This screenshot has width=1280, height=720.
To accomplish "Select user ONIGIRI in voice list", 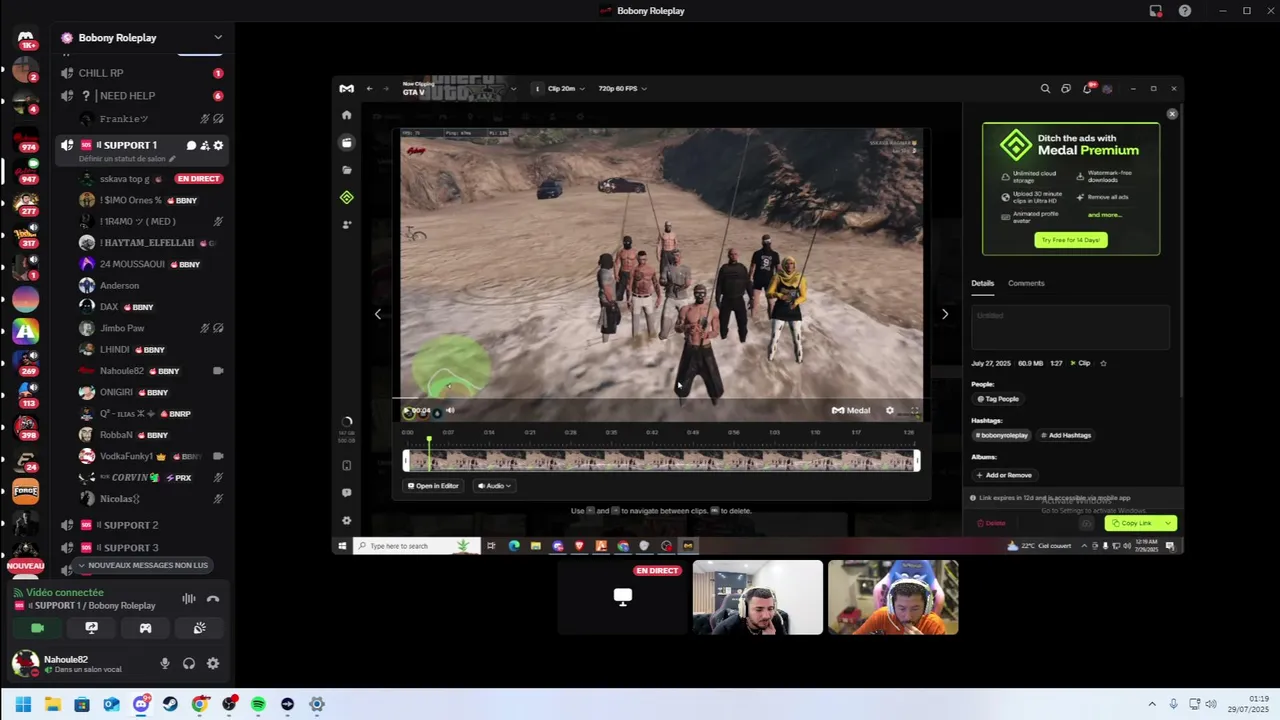I will tap(151, 392).
